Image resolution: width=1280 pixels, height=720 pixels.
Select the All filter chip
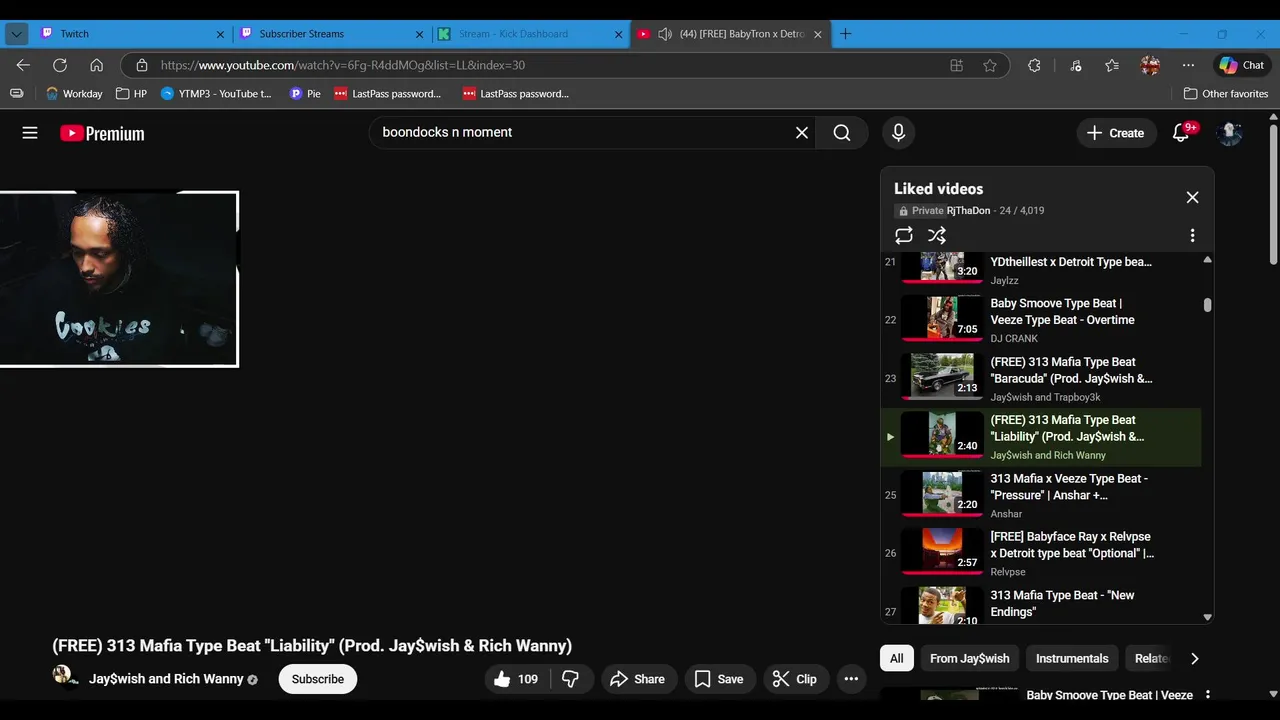pyautogui.click(x=897, y=658)
